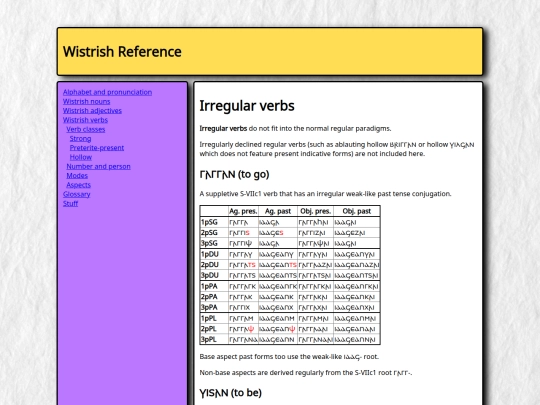Click the bold 'Irregular verbs' intro text
This screenshot has height=405, width=540.
223,129
